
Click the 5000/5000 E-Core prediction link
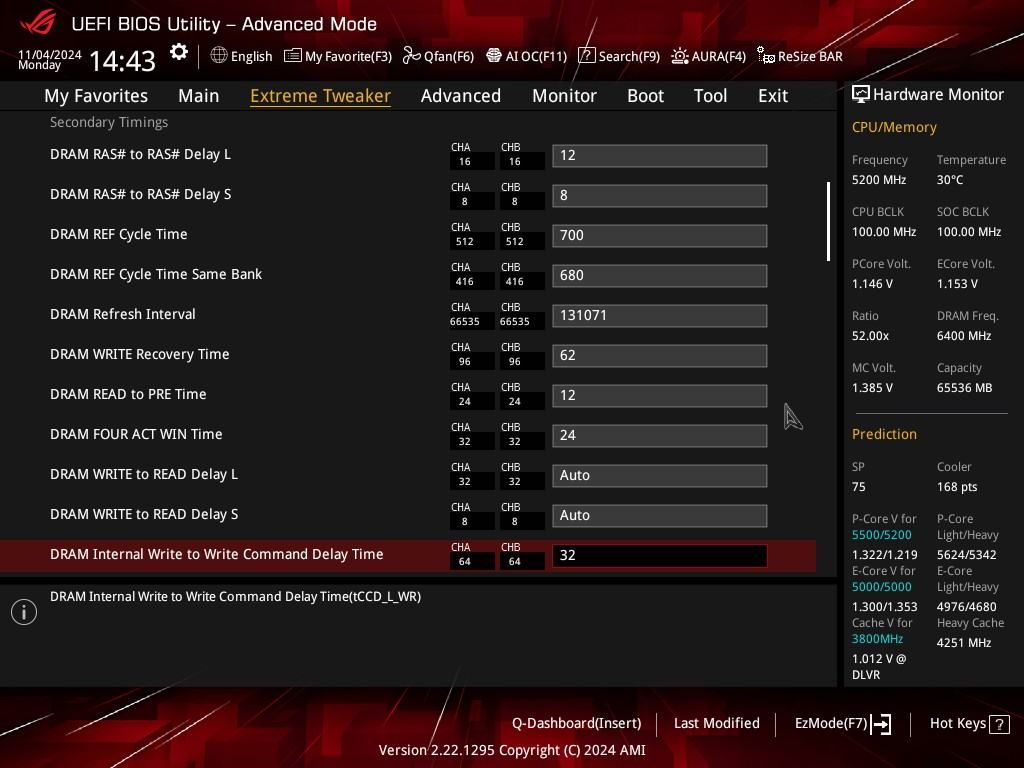point(882,587)
